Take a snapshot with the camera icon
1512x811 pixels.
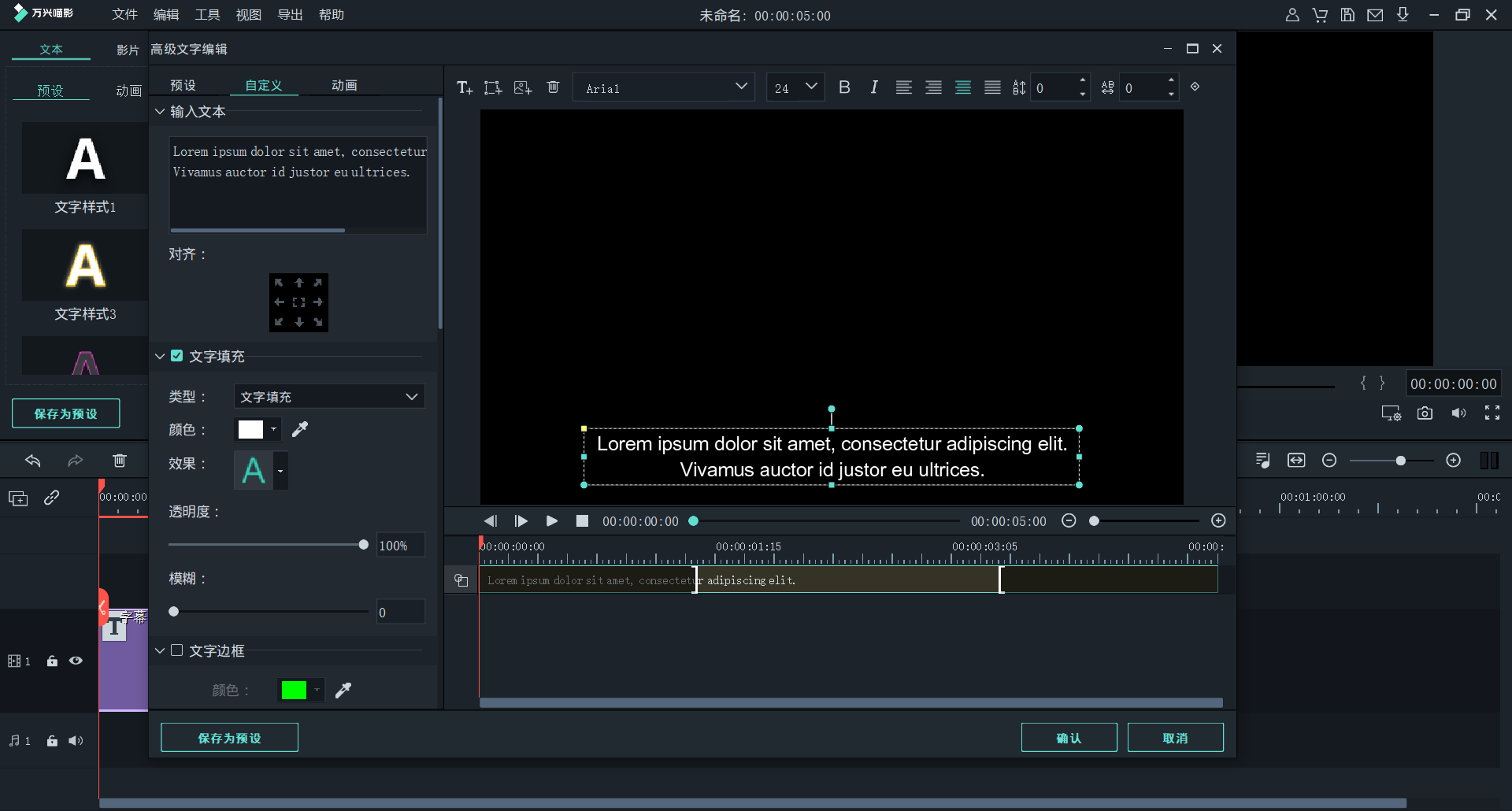(1425, 413)
